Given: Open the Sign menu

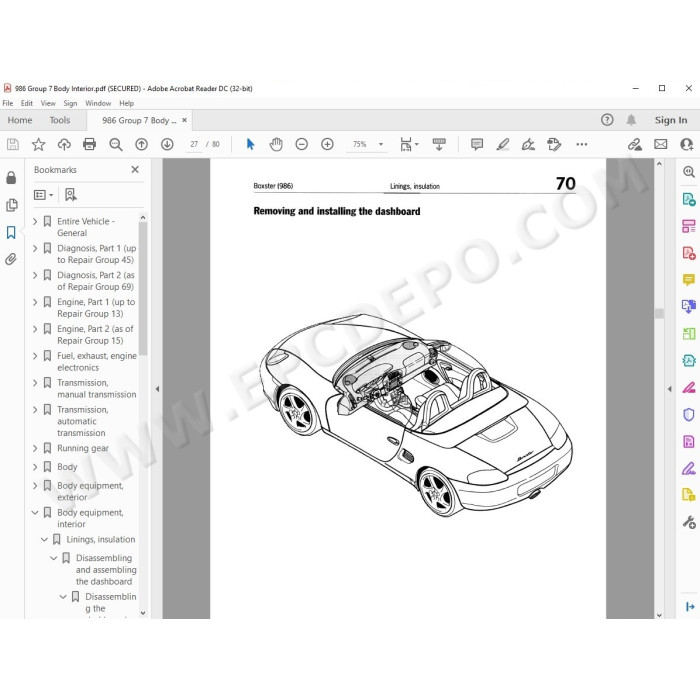Looking at the screenshot, I should coord(70,103).
